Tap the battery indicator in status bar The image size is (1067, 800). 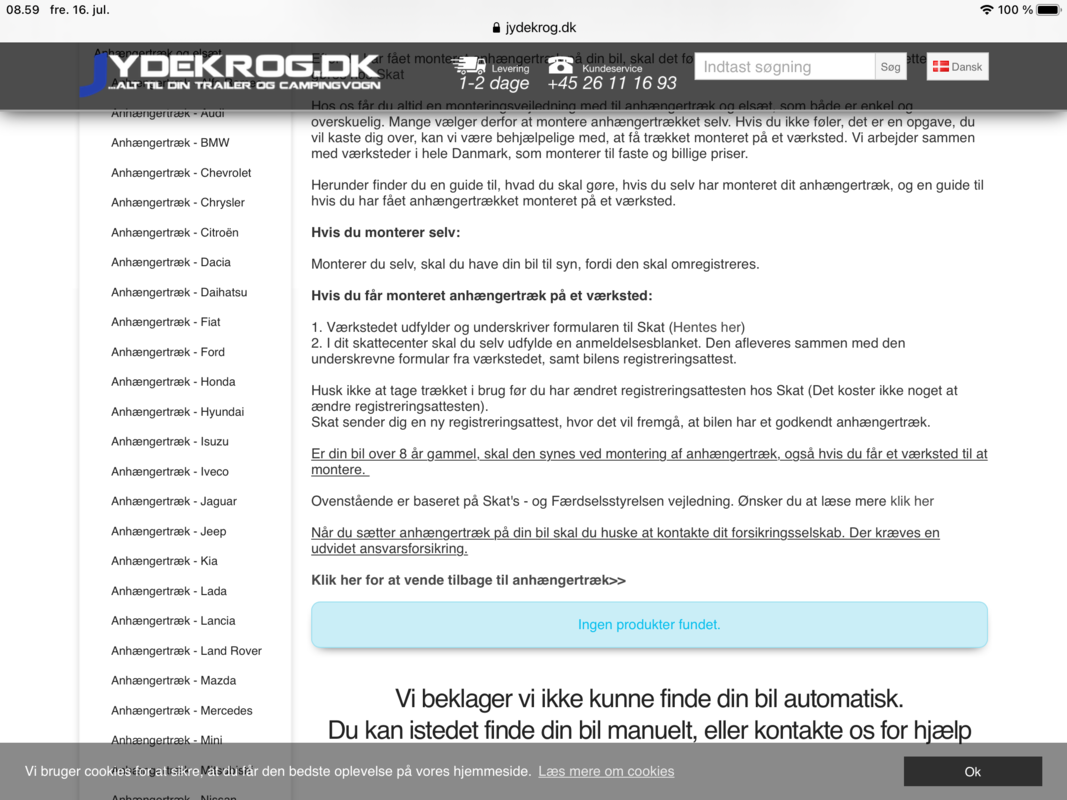(1047, 10)
